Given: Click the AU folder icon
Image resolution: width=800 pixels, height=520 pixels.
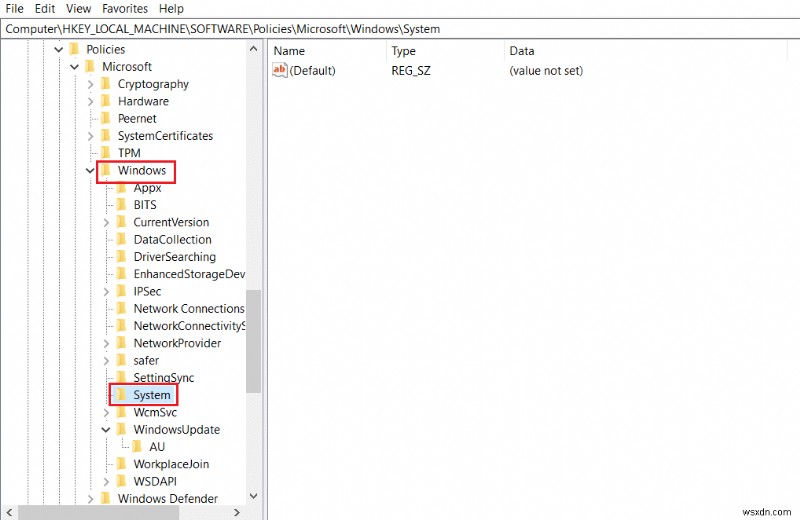Looking at the screenshot, I should [137, 447].
